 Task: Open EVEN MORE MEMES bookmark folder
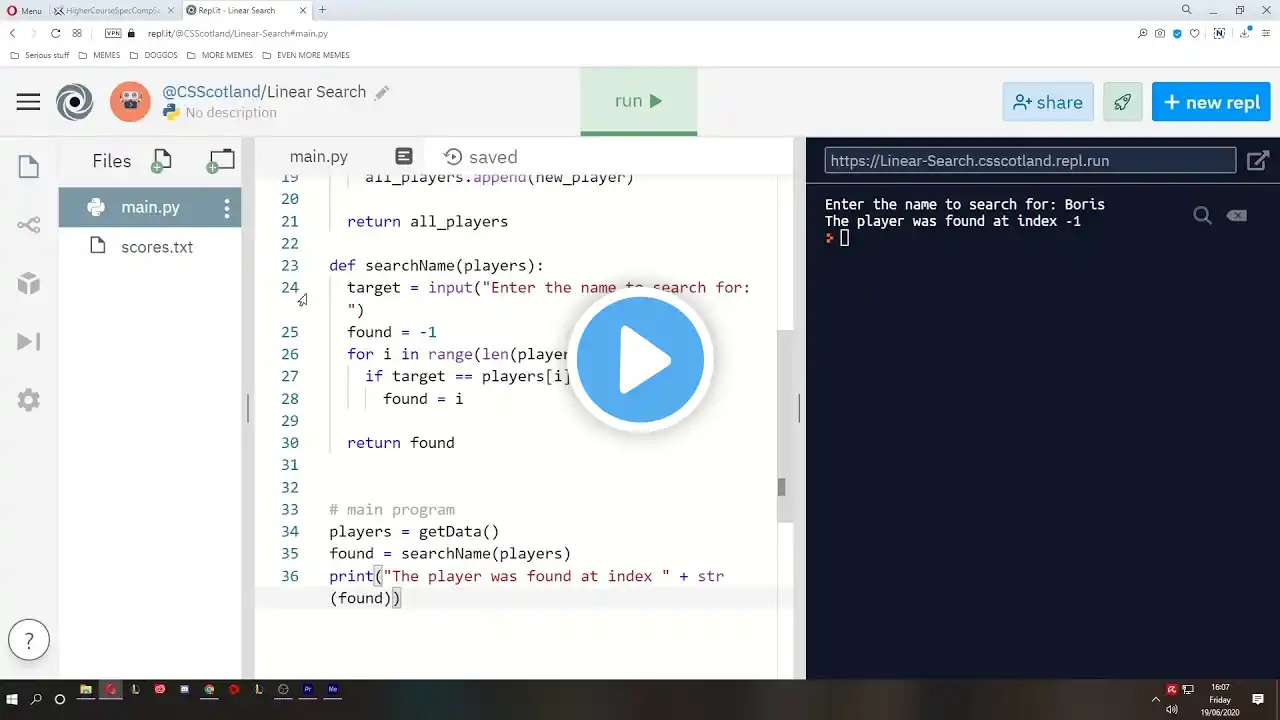pyautogui.click(x=305, y=55)
